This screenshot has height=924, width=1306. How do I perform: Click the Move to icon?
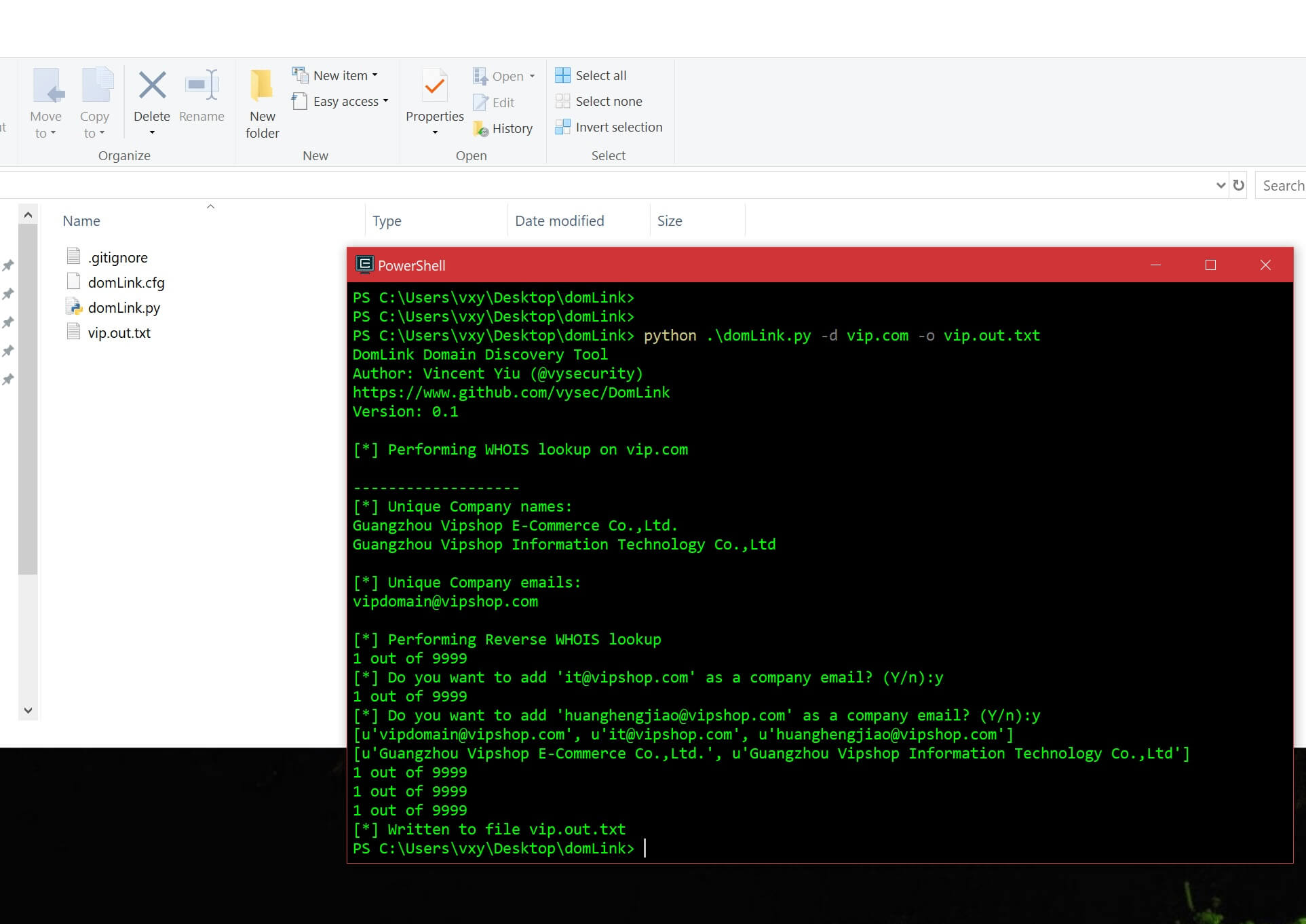pos(47,86)
